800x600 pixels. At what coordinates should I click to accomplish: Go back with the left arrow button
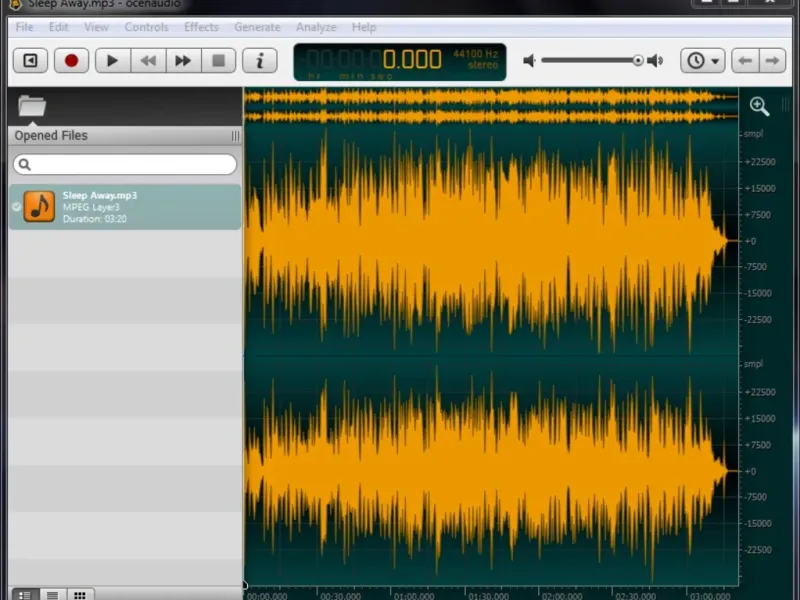745,61
